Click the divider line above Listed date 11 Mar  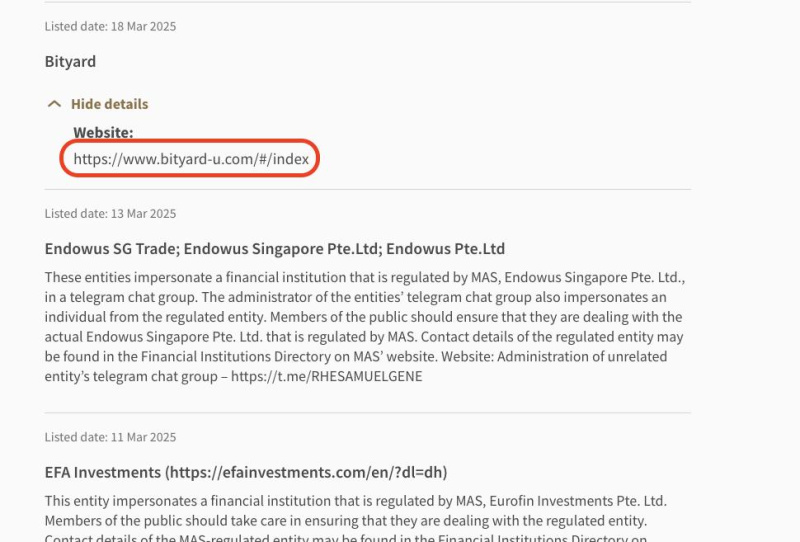367,412
